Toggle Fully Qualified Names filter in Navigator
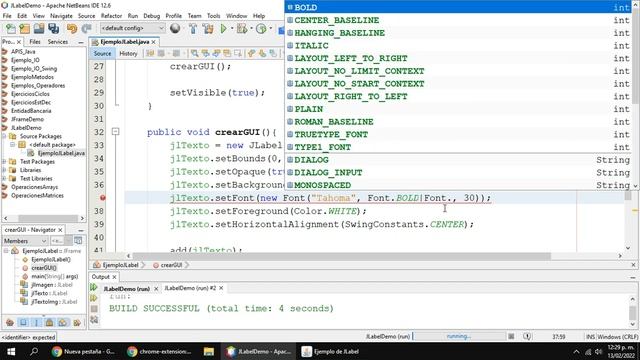 [x=76, y=322]
